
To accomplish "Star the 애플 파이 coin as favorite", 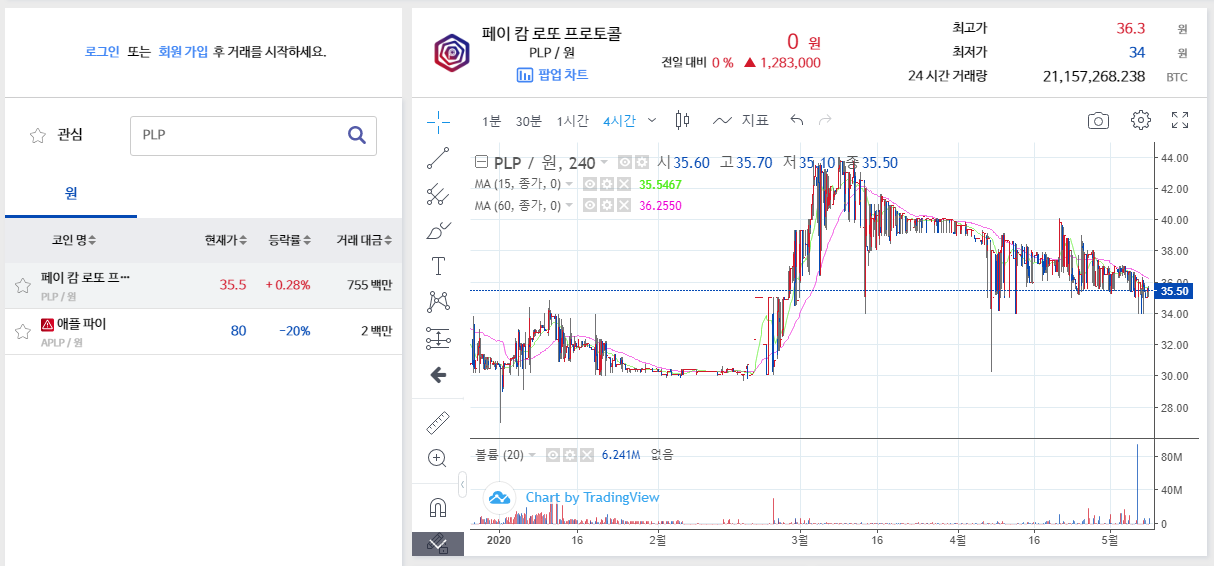I will (22, 332).
